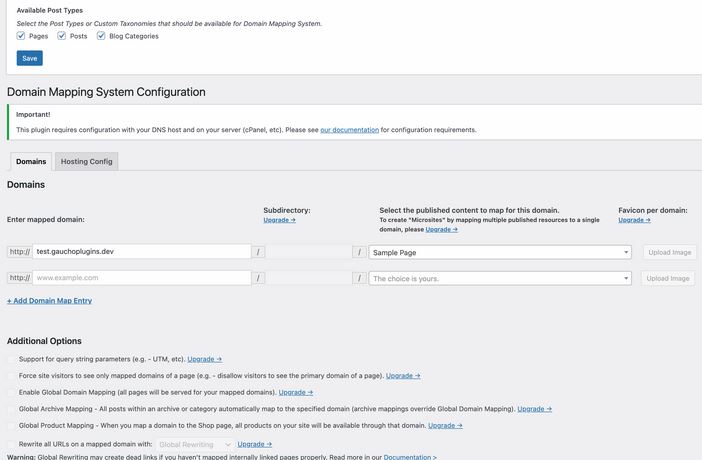Toggle the Posts checkbox

pos(61,36)
